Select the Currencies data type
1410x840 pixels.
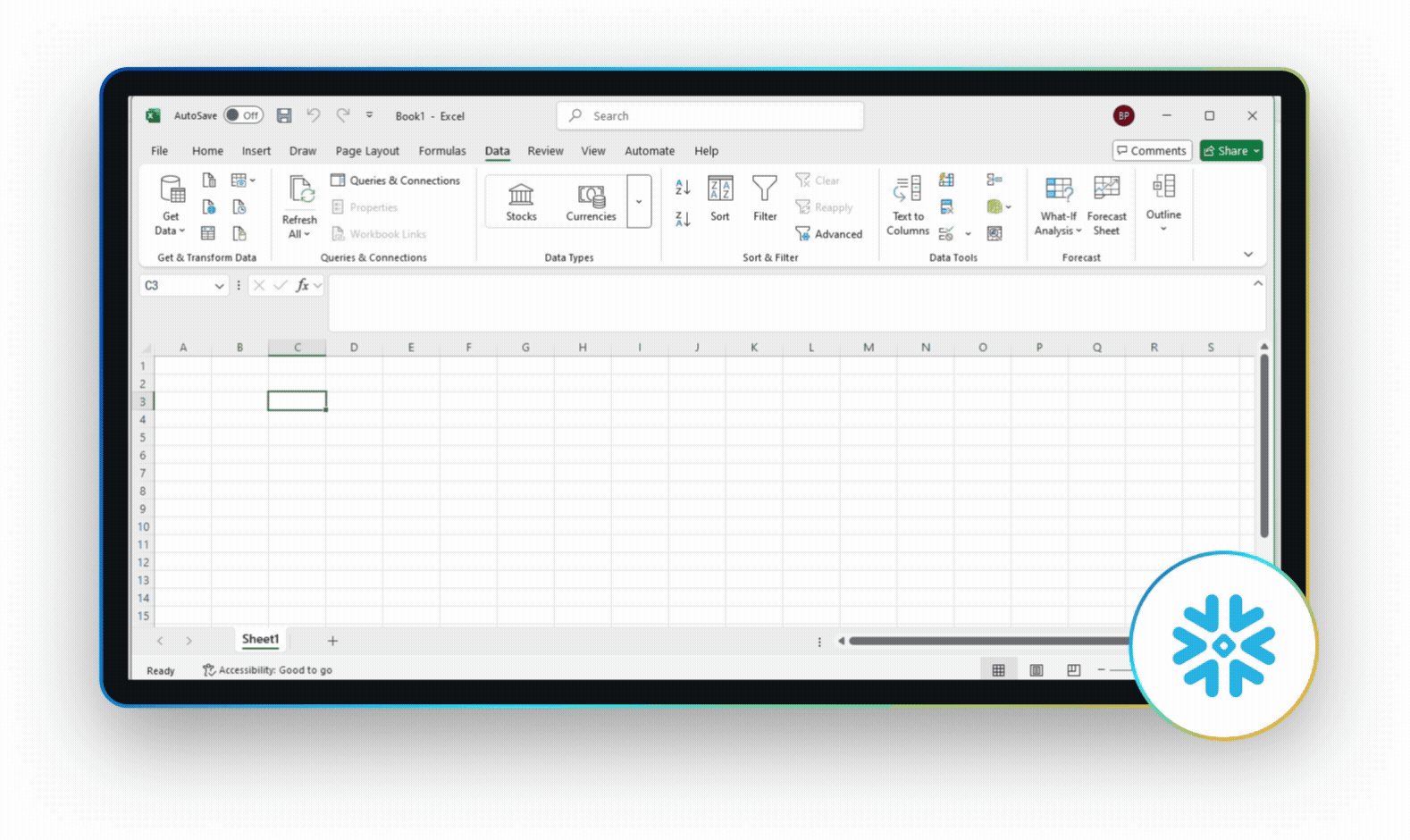(x=591, y=202)
